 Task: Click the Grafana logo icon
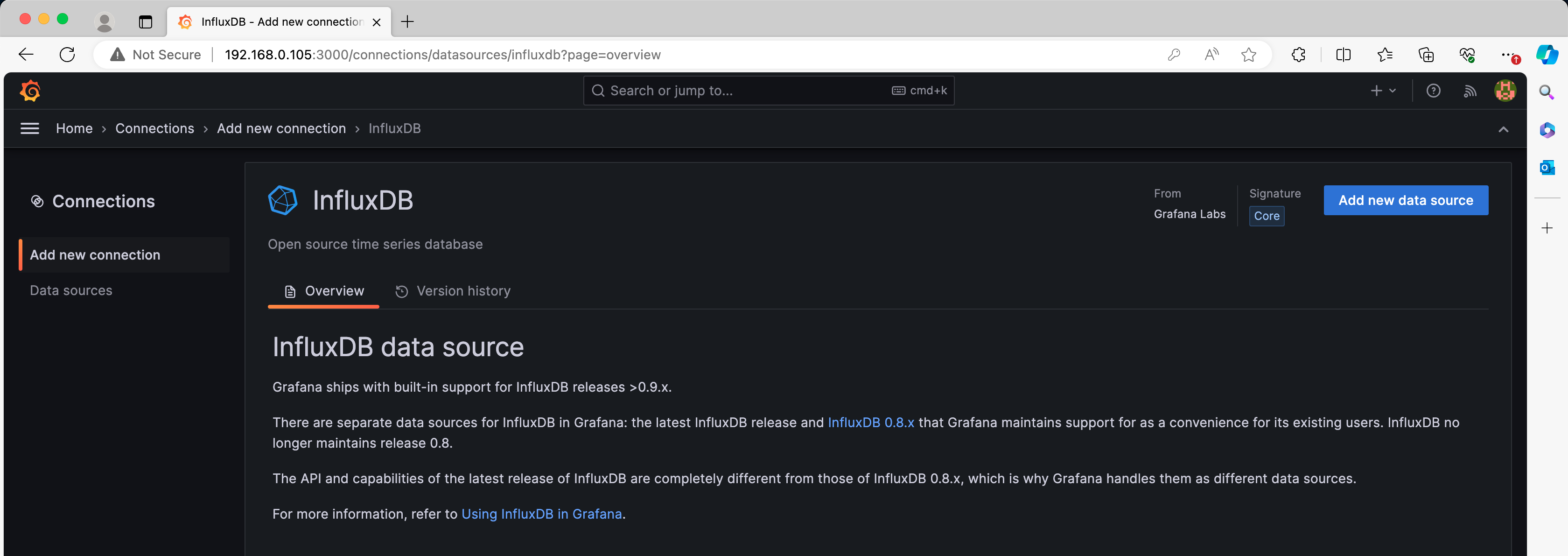point(30,91)
